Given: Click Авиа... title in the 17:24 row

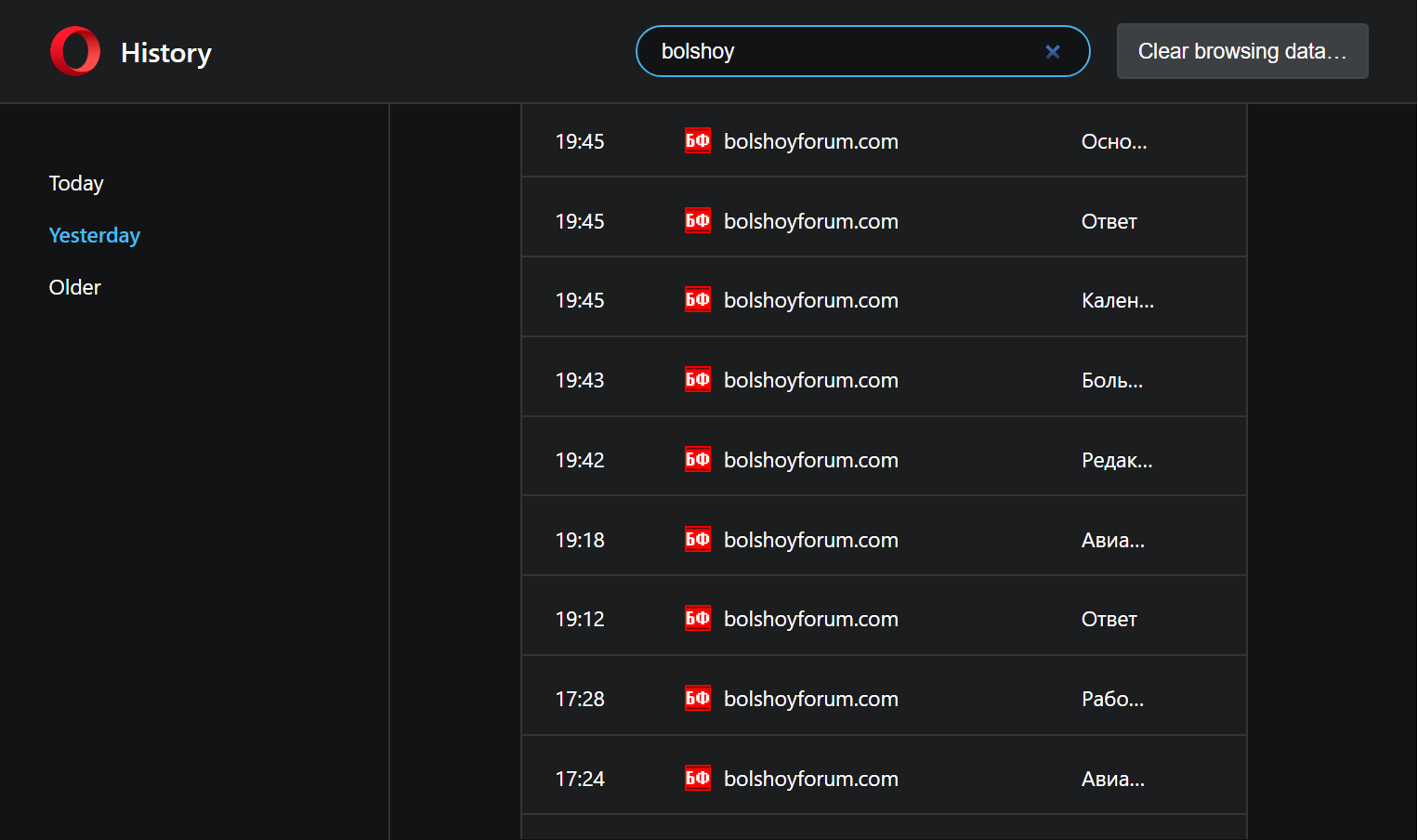Looking at the screenshot, I should coord(1113,779).
